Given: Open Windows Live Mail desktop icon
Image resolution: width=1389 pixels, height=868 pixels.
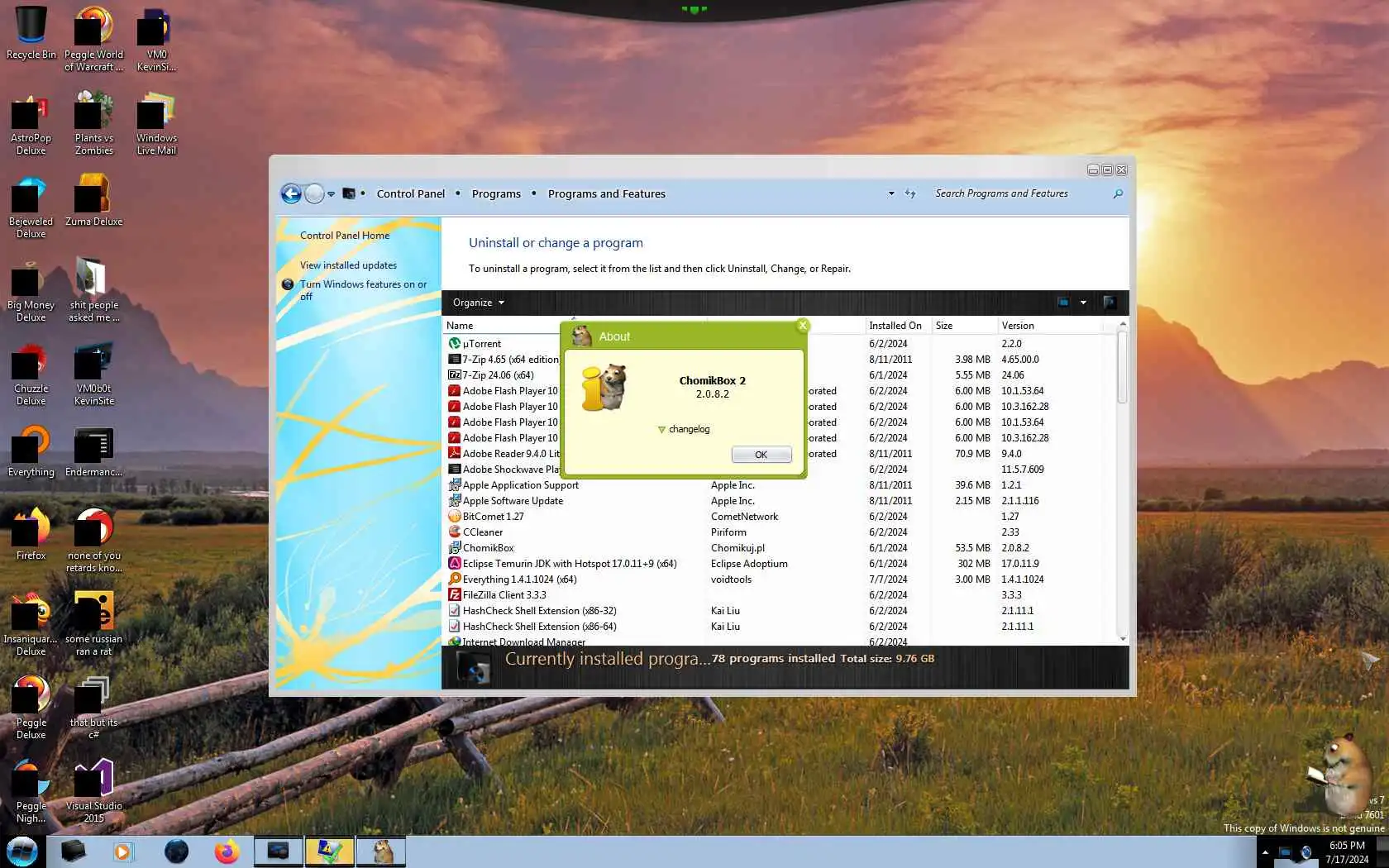Looking at the screenshot, I should pyautogui.click(x=156, y=123).
